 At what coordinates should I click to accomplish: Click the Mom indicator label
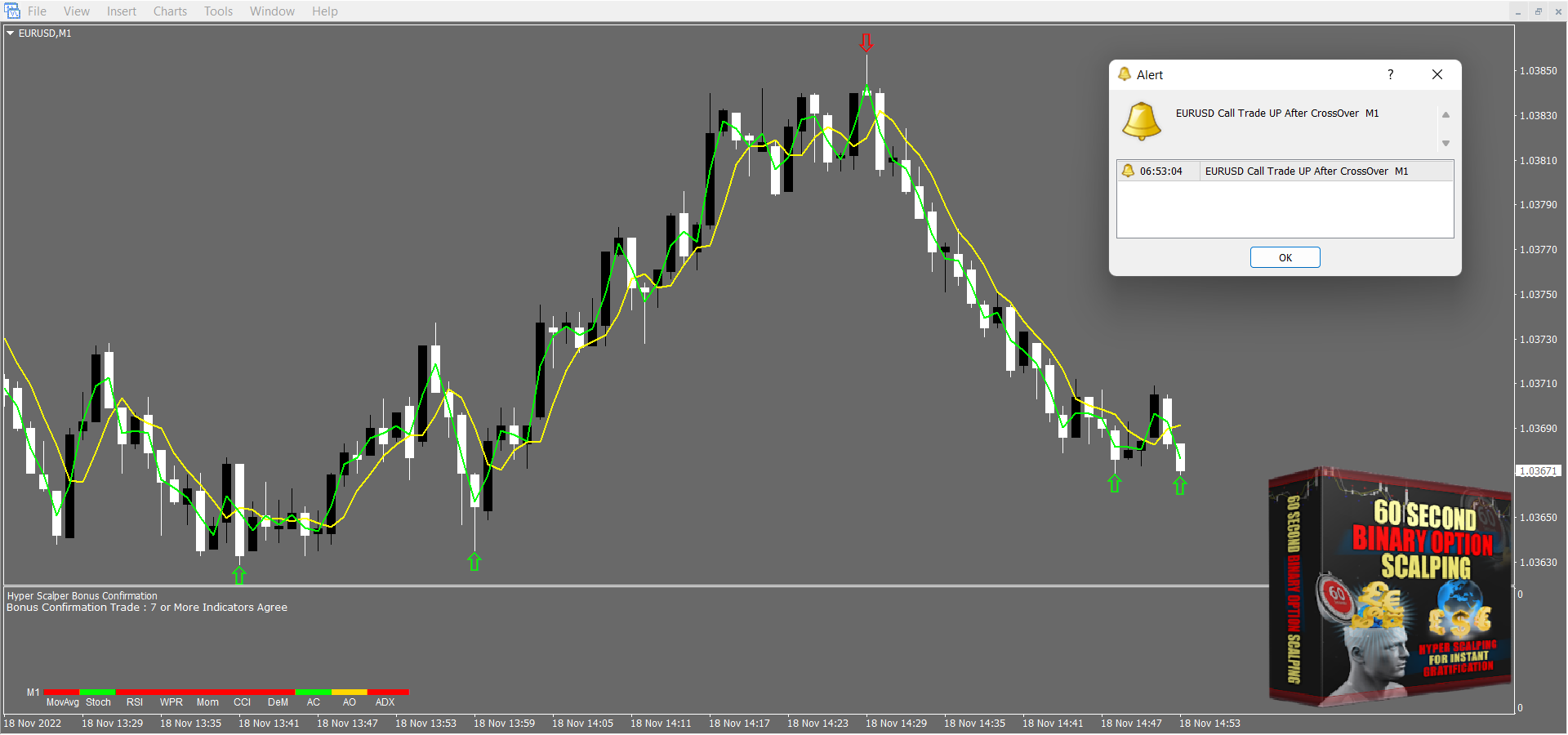pyautogui.click(x=207, y=702)
